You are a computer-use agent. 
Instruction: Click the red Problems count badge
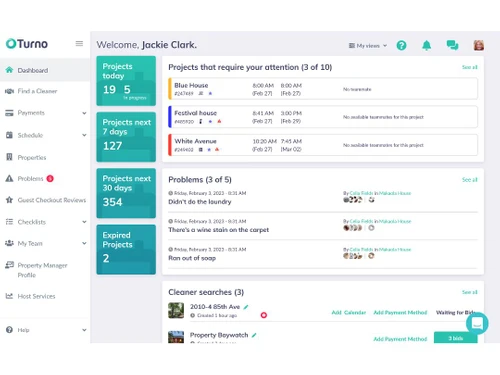click(x=50, y=179)
